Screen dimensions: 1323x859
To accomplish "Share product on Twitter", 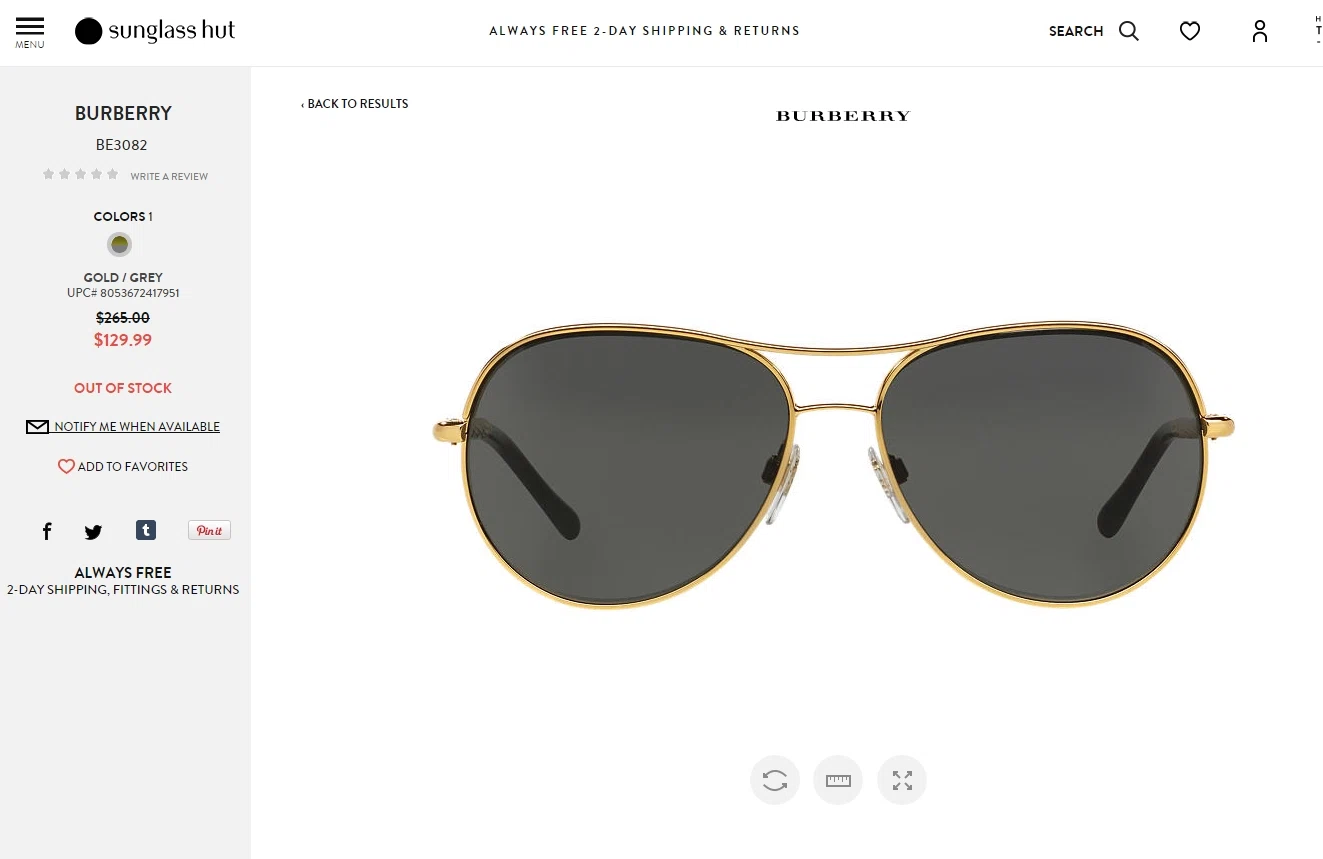I will [x=93, y=532].
